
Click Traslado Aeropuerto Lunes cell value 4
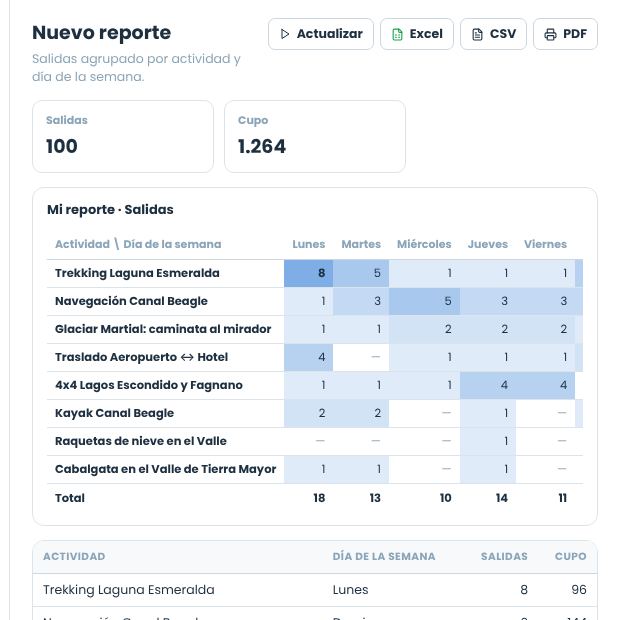308,357
